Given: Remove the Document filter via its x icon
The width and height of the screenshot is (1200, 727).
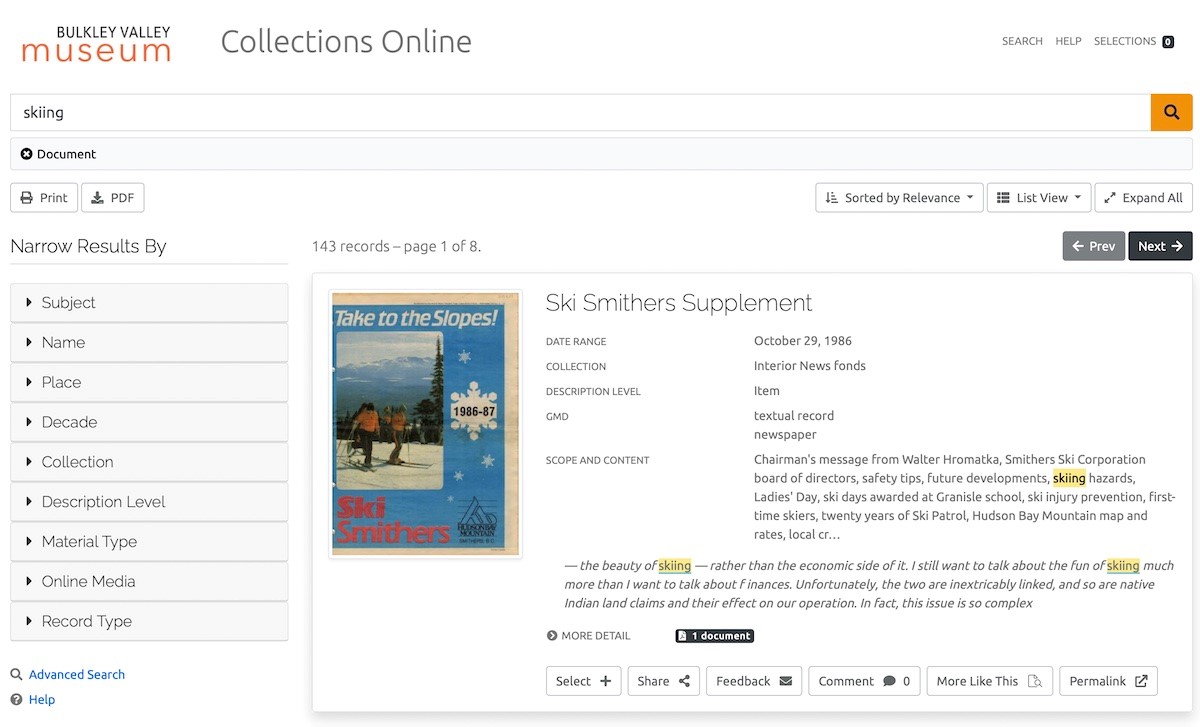Looking at the screenshot, I should pyautogui.click(x=27, y=154).
